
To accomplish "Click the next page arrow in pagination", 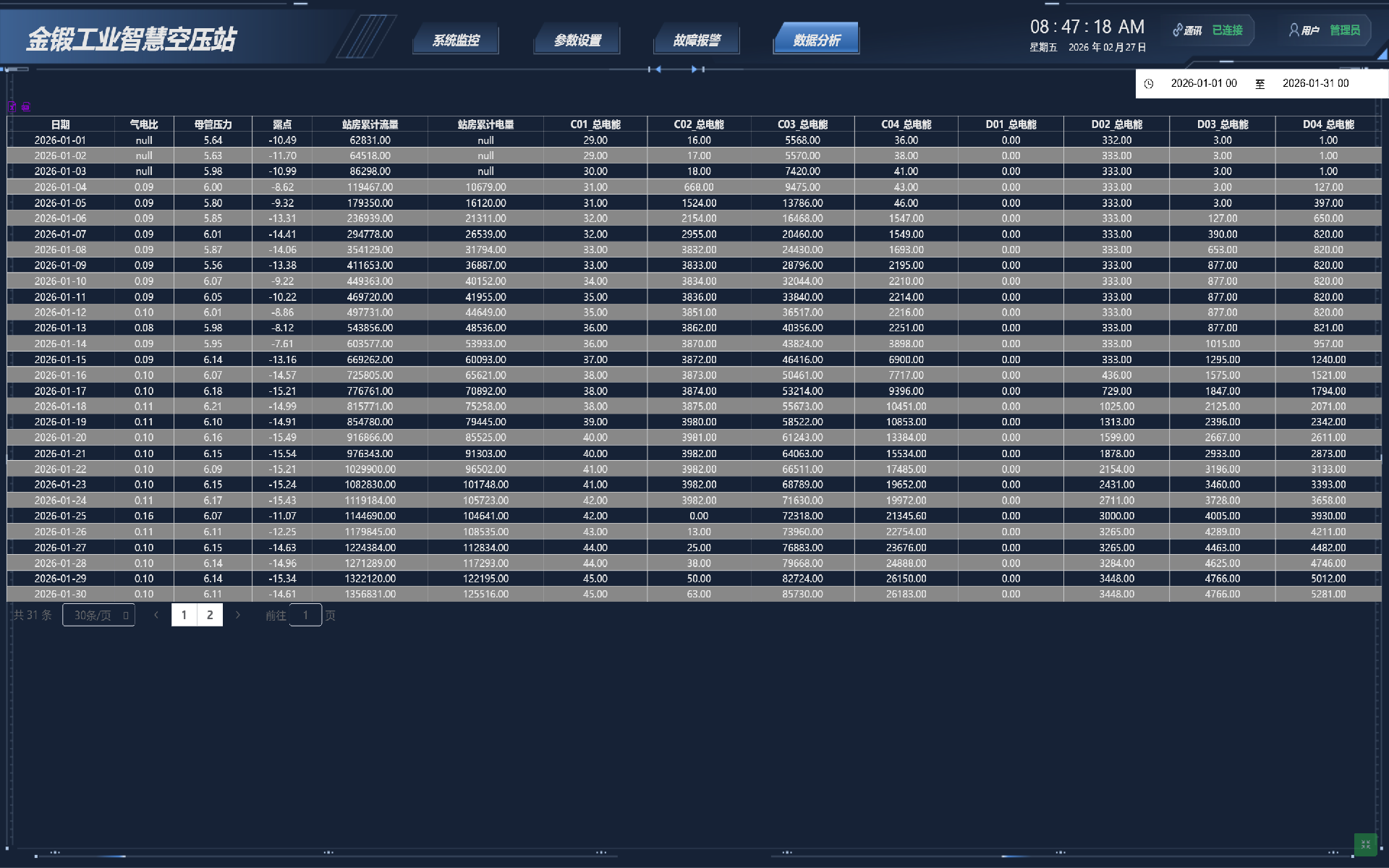I will click(237, 615).
